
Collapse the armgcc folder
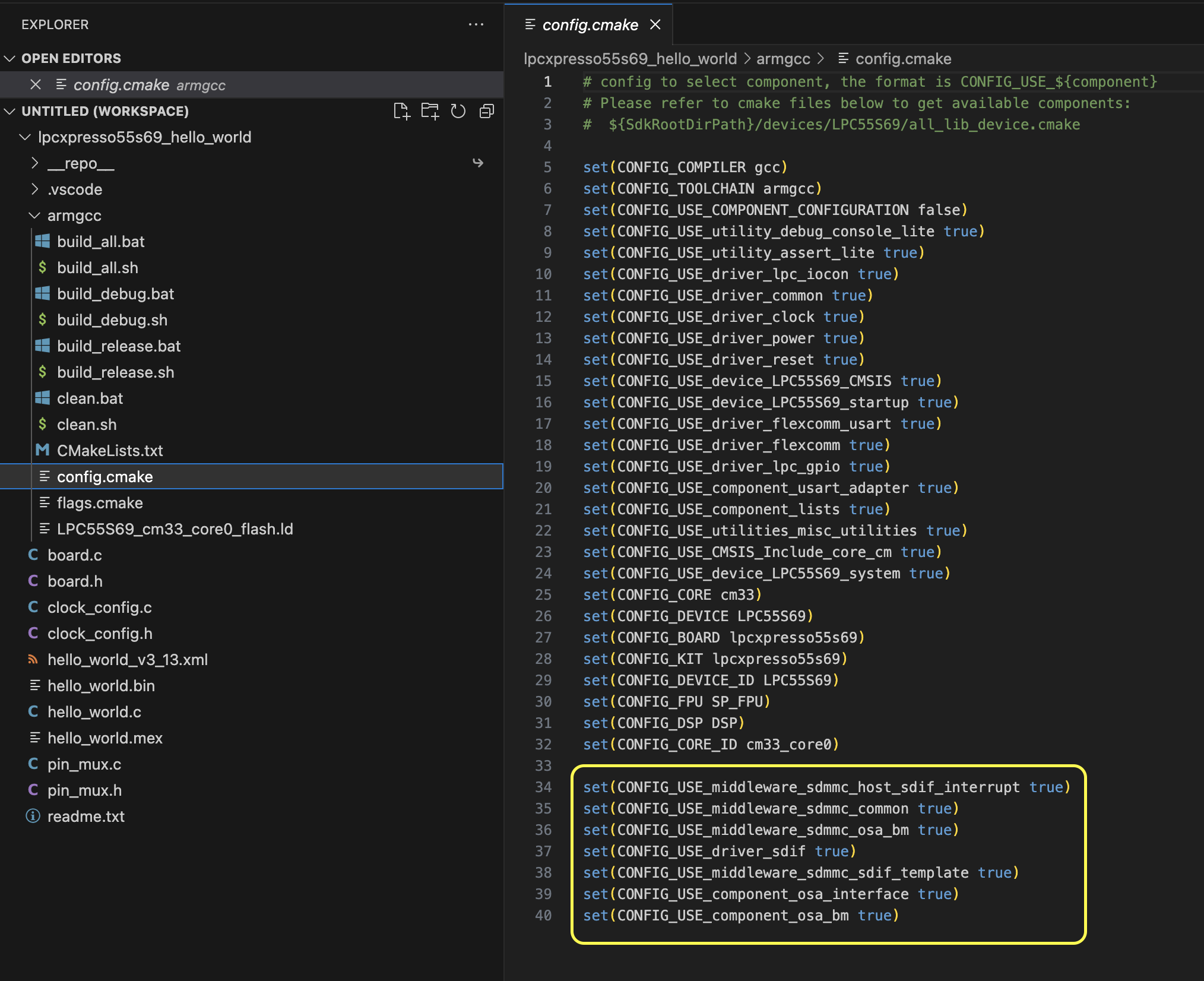[x=34, y=216]
